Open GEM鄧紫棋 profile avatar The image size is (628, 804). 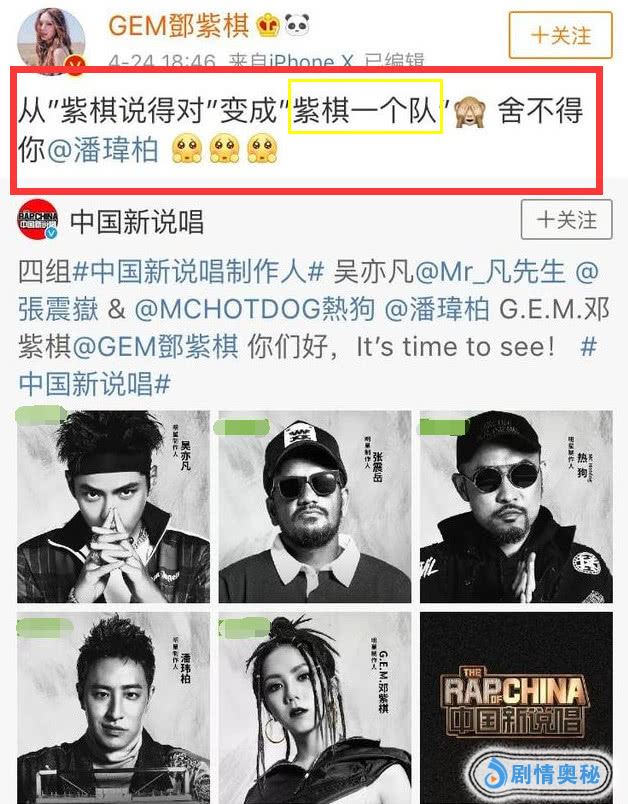[x=51, y=40]
